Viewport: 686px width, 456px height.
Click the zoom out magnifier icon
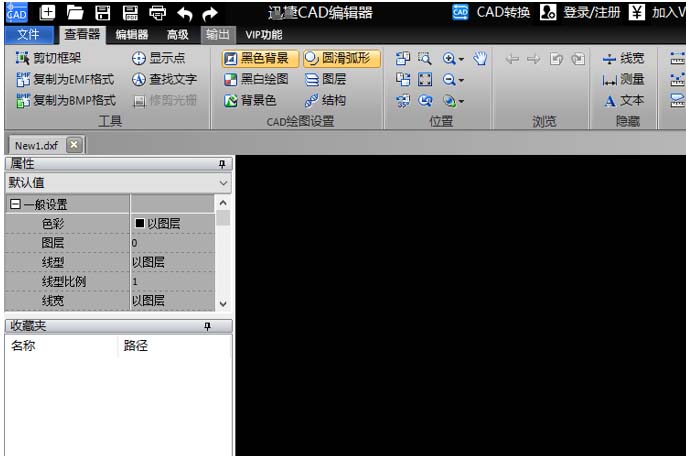click(449, 80)
